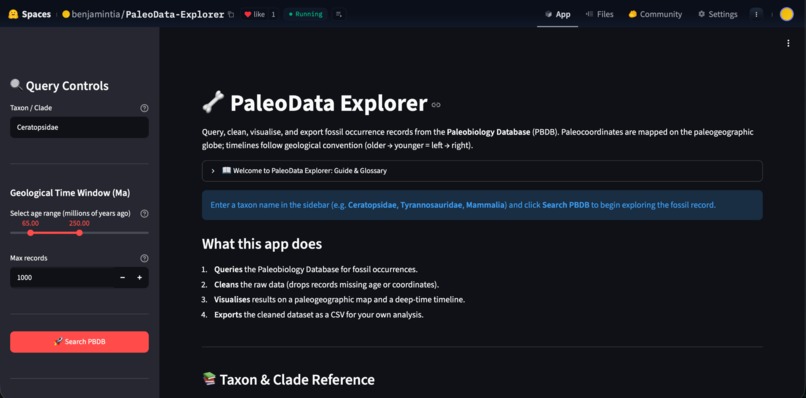
Task: Click the 65.00 slider handle
Action: point(30,233)
